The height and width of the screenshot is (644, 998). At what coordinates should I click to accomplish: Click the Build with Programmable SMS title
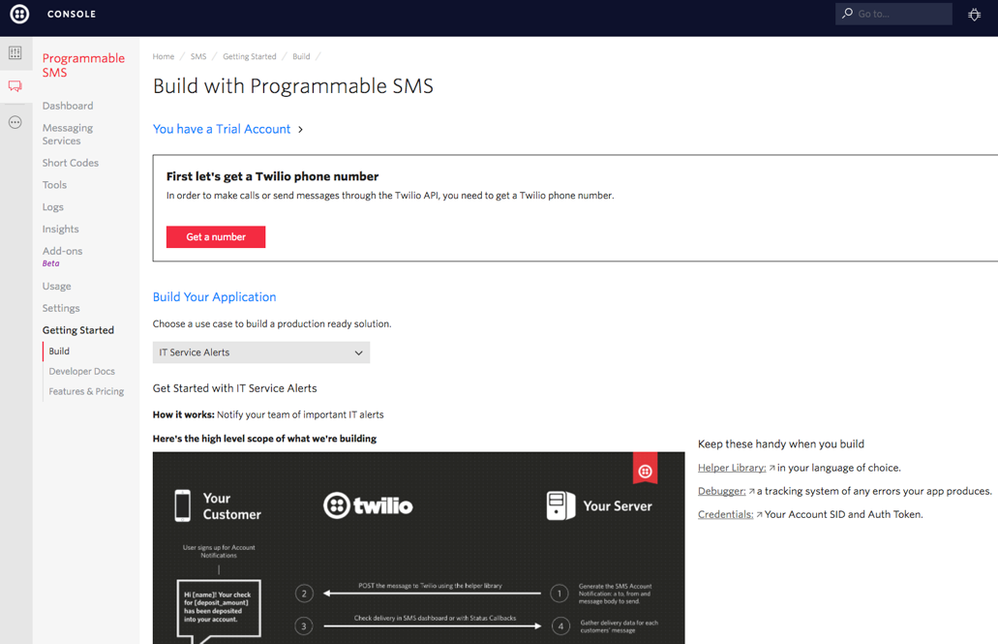pos(293,87)
